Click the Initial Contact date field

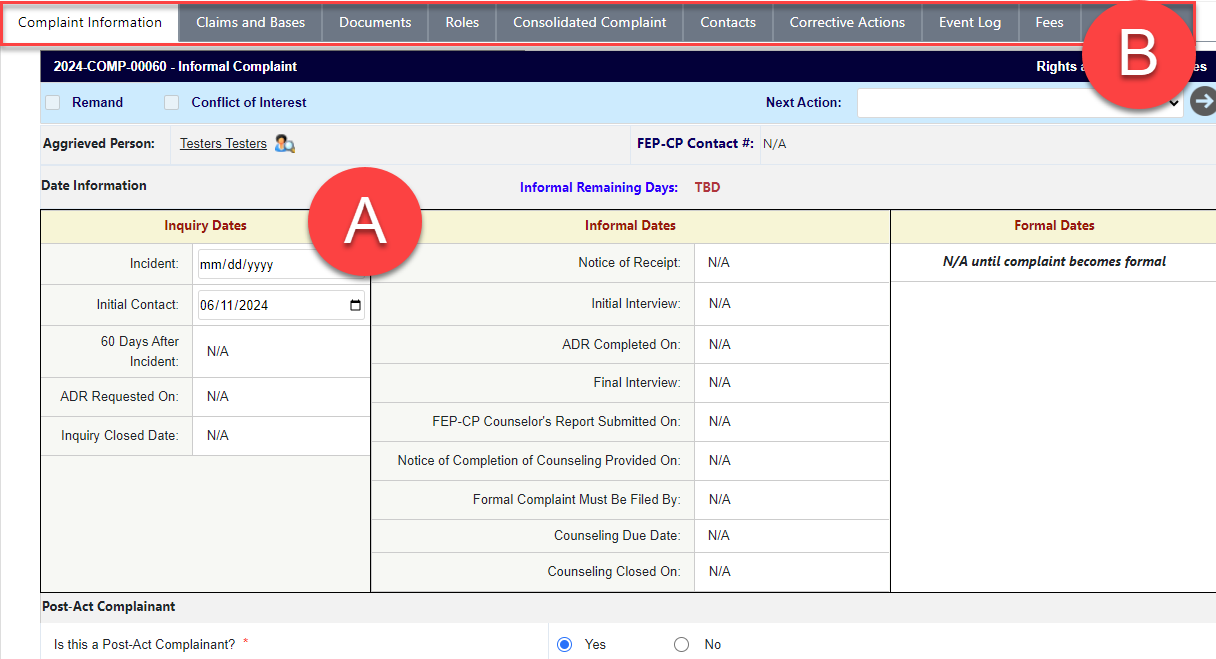281,305
